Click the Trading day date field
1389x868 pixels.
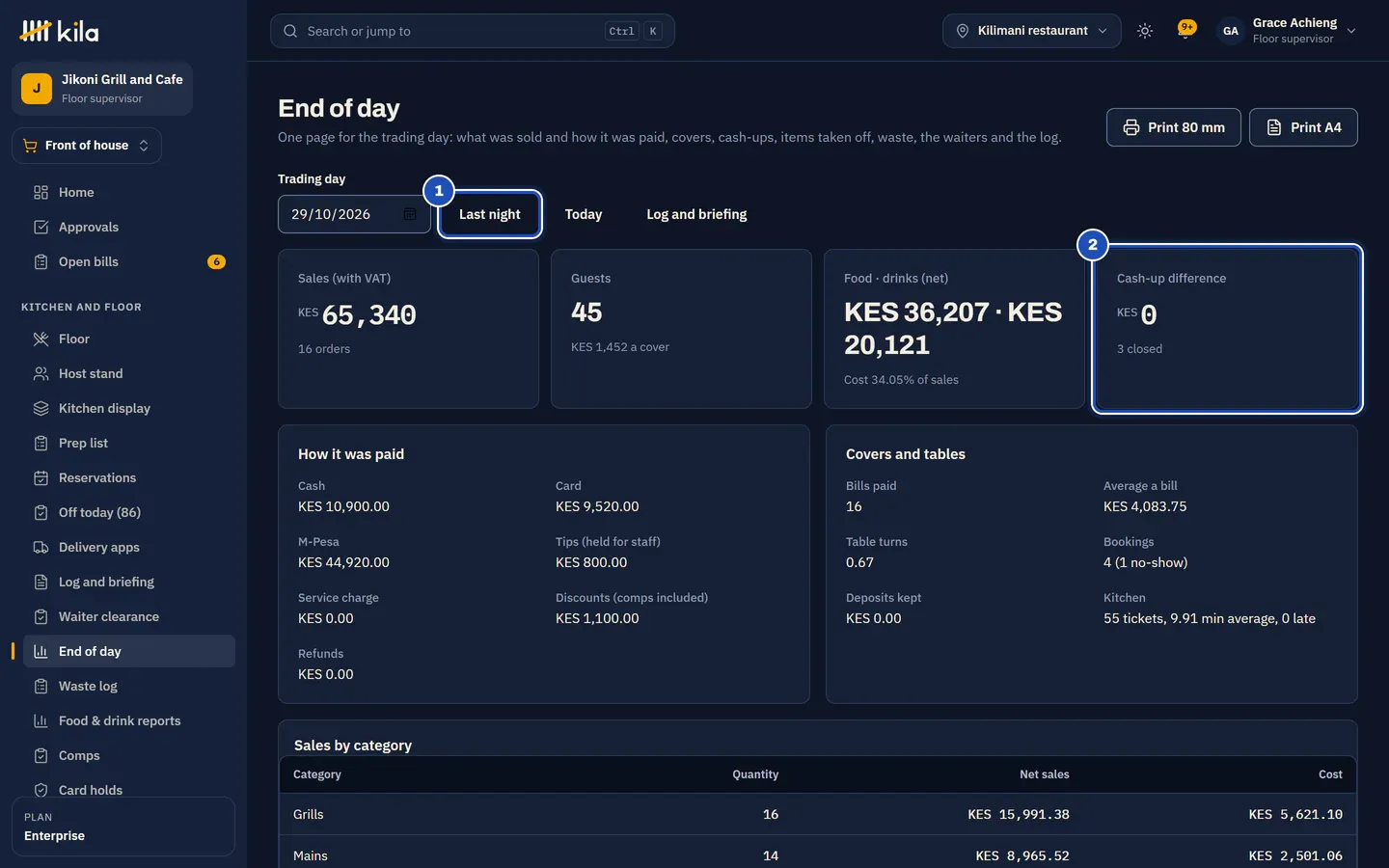tap(354, 214)
